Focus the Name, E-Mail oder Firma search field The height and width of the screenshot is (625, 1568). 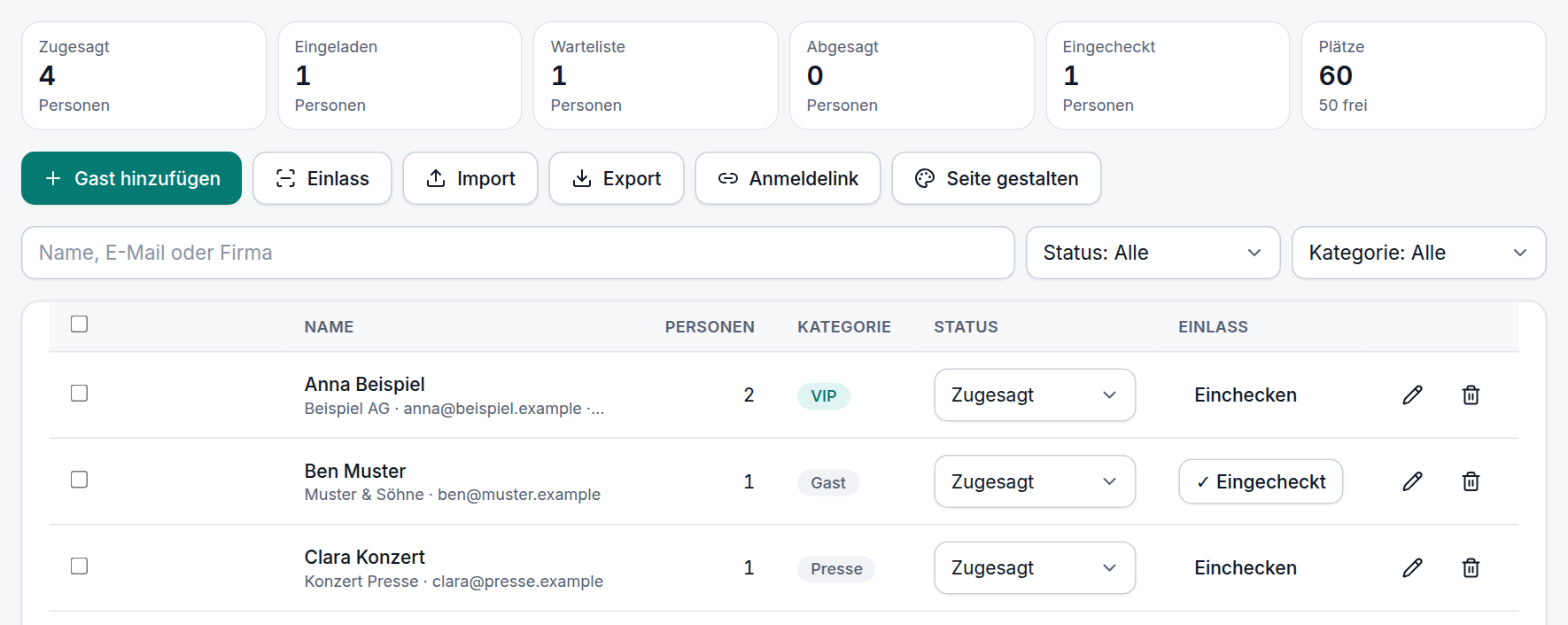click(x=518, y=253)
